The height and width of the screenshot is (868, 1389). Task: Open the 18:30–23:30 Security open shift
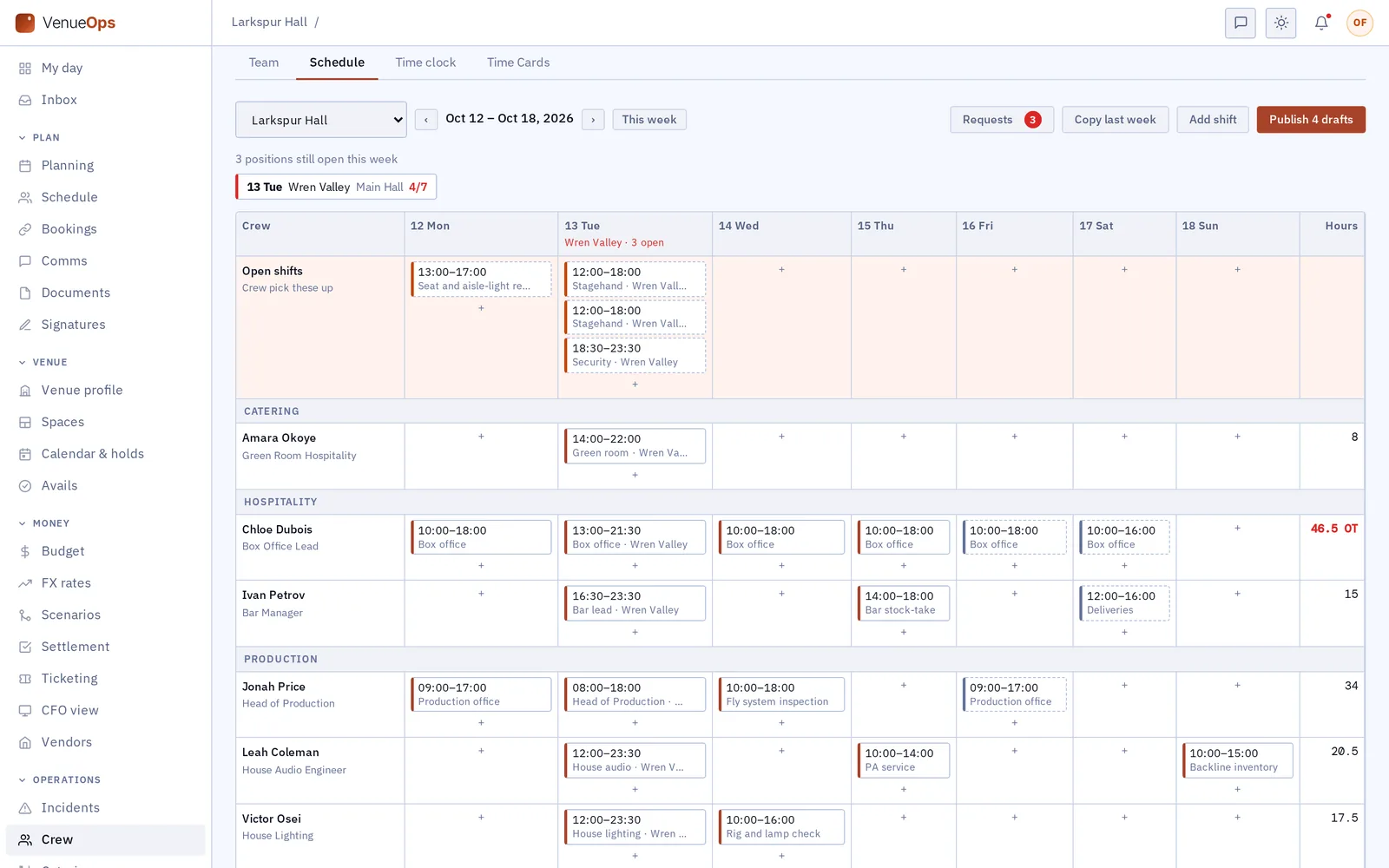tap(635, 355)
